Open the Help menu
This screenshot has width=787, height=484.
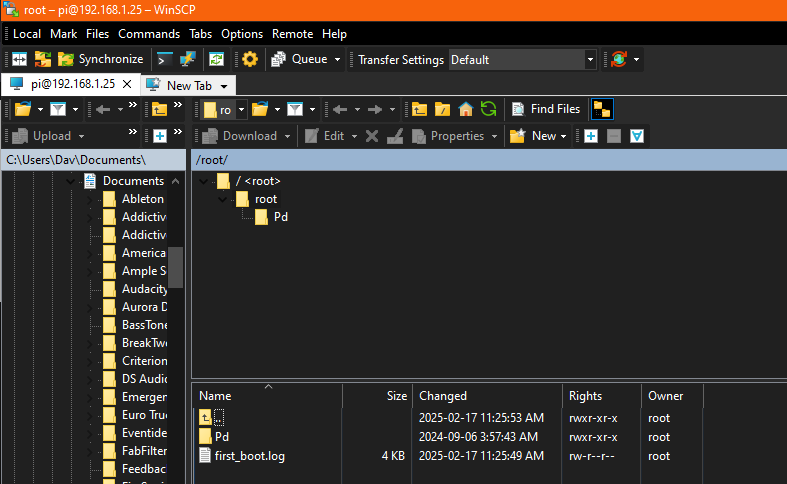[x=334, y=34]
